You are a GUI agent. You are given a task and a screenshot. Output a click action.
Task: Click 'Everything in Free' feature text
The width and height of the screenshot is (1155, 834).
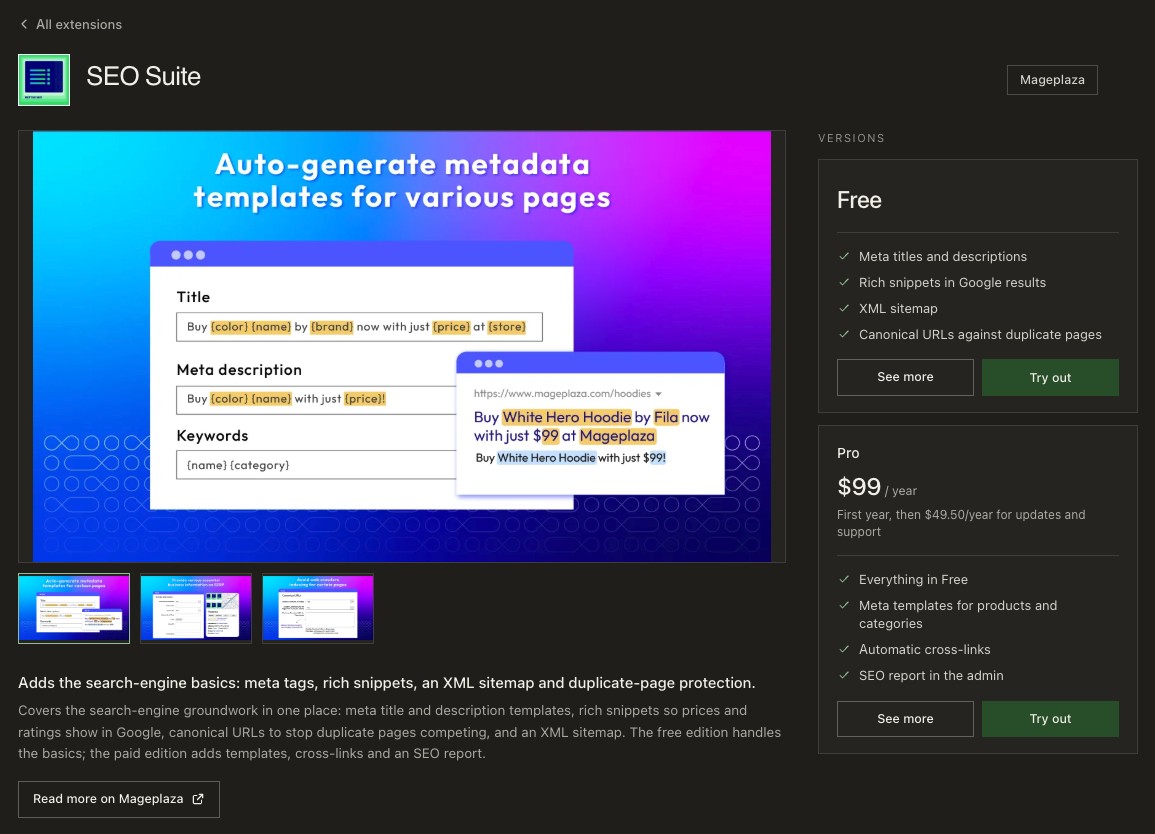coord(913,580)
